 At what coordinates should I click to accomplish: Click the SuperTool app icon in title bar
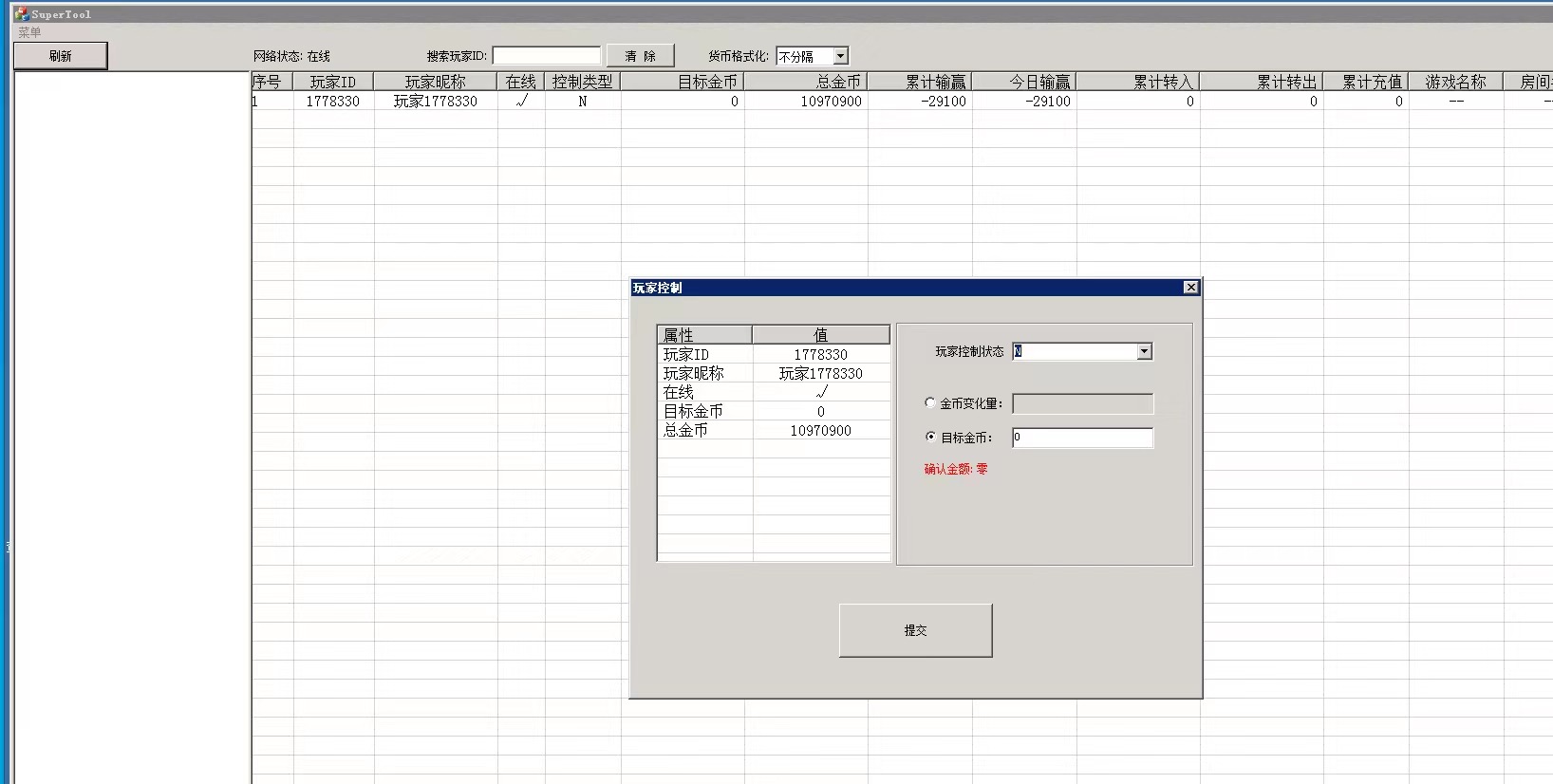[x=21, y=14]
